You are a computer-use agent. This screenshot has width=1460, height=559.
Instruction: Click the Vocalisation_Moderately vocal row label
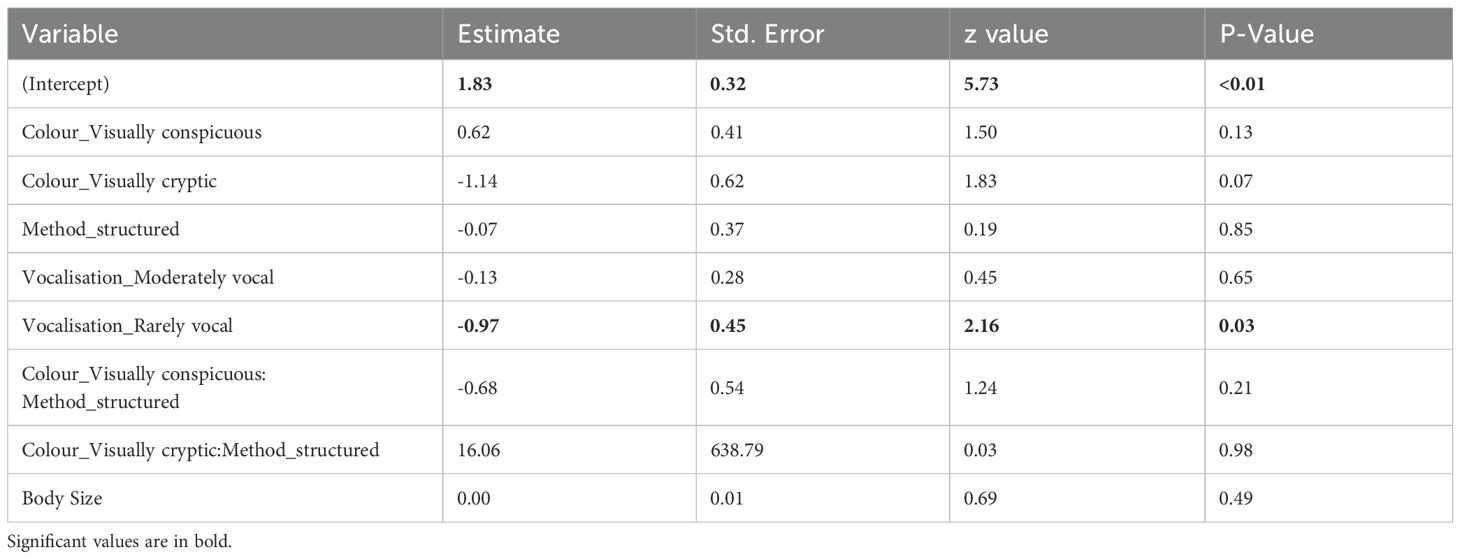[148, 277]
